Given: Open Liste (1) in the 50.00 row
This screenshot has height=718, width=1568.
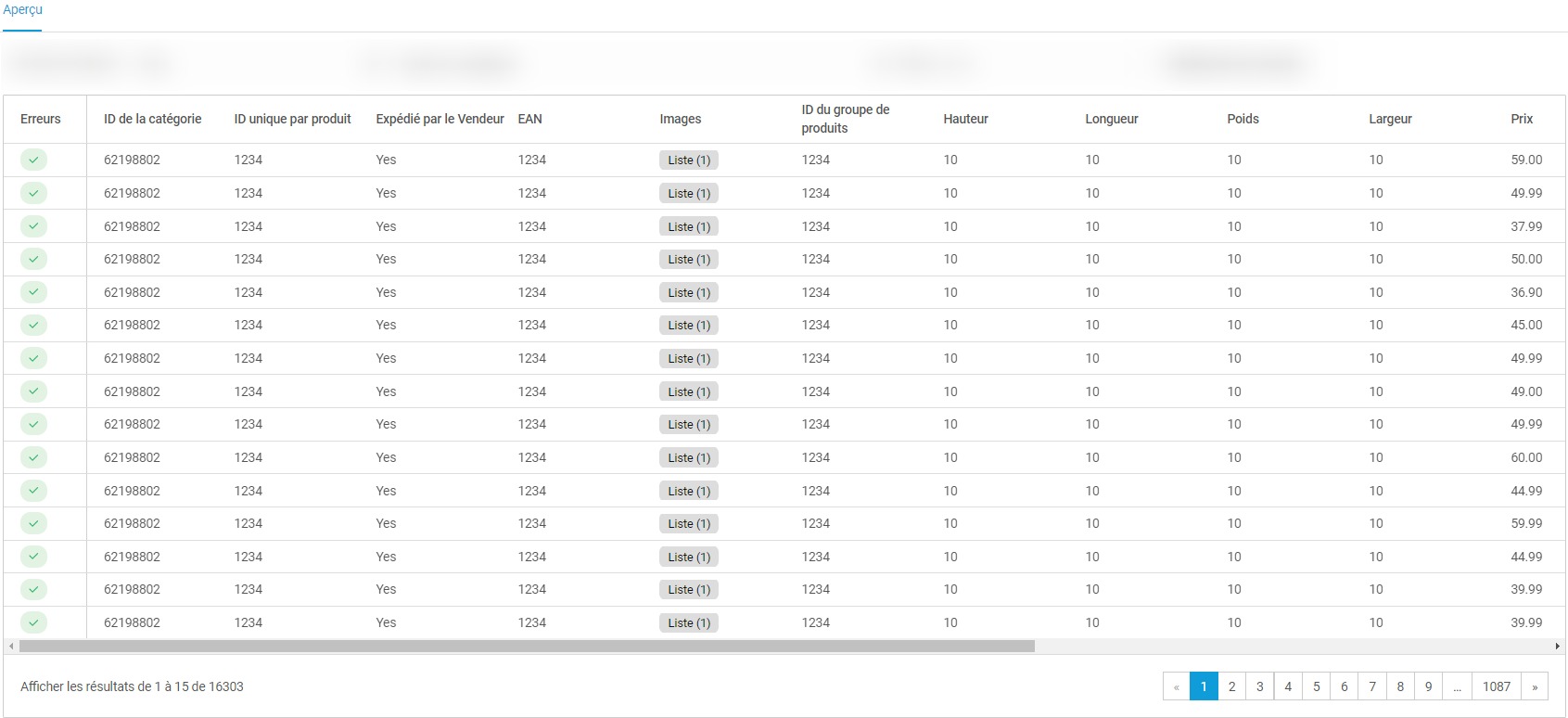Looking at the screenshot, I should tap(689, 260).
